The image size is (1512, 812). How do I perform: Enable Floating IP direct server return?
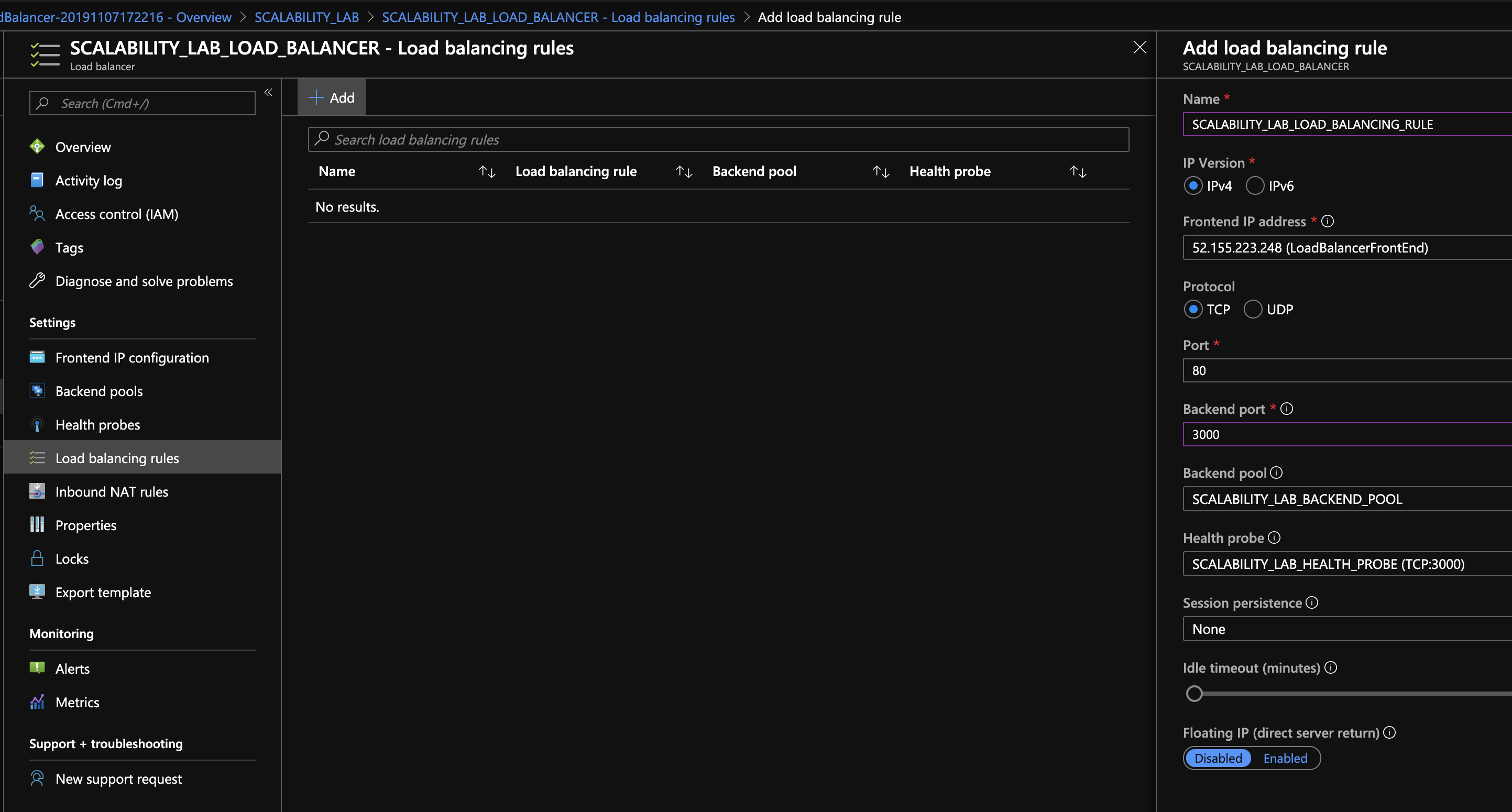[1285, 758]
